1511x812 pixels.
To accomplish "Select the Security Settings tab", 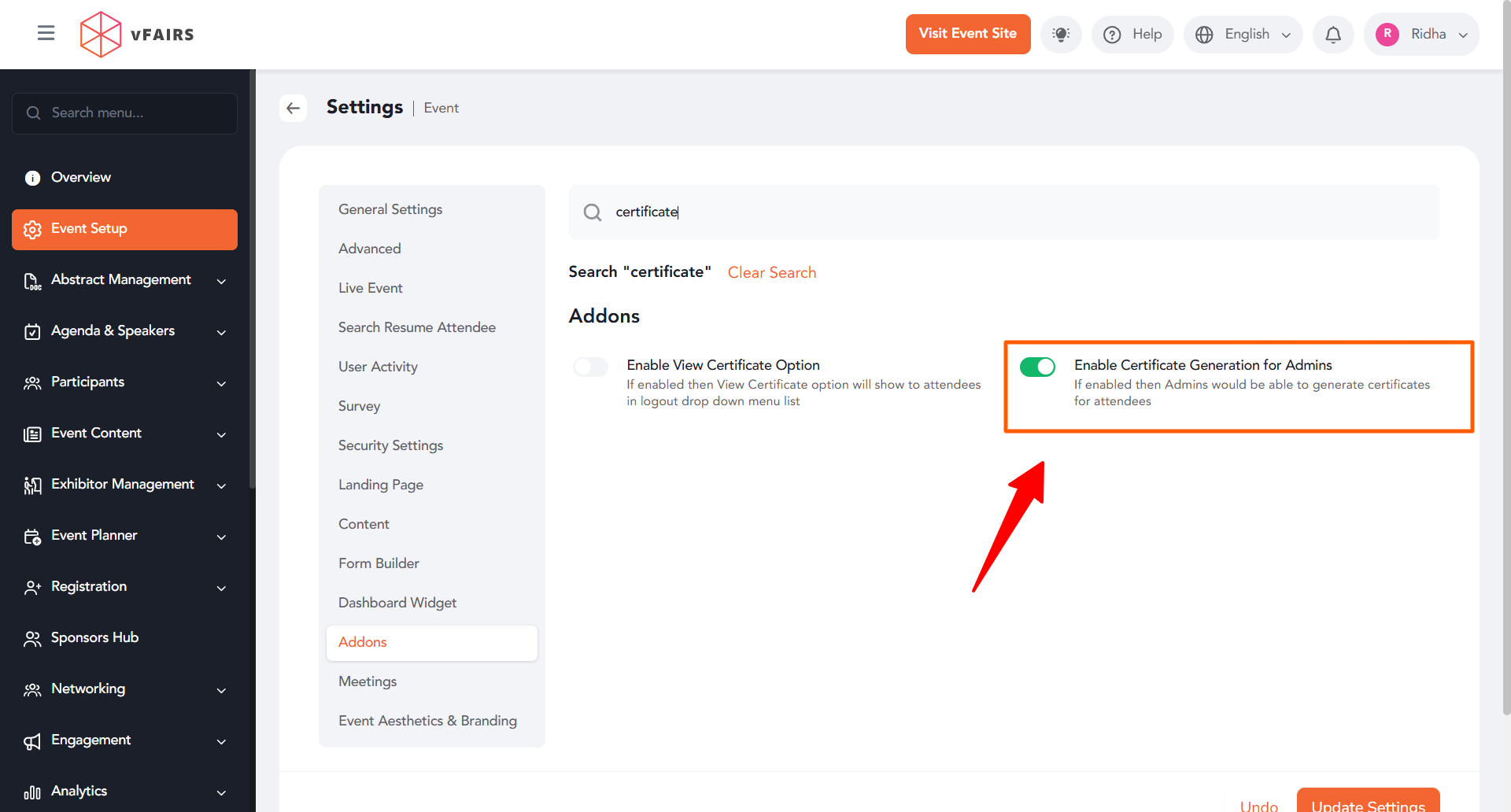I will tap(390, 445).
